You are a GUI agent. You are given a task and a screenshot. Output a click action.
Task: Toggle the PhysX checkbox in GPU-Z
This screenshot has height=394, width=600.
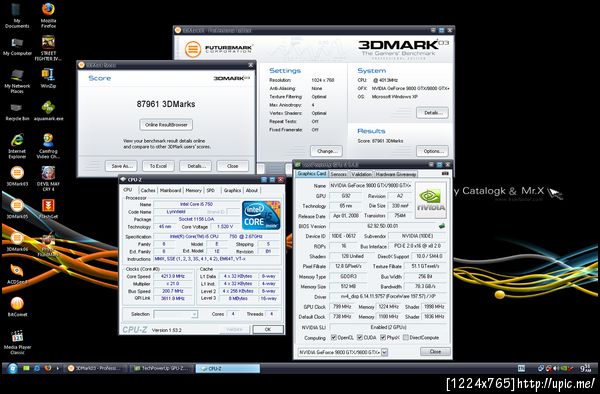(x=383, y=338)
